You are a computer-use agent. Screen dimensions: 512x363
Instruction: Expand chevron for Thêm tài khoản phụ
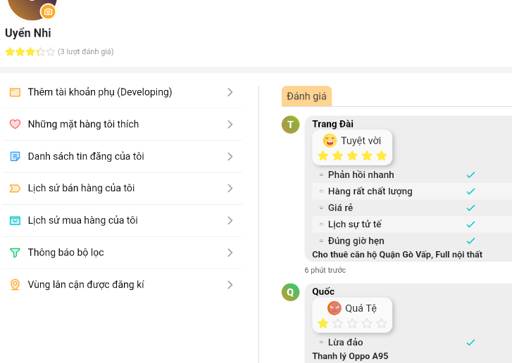click(230, 92)
